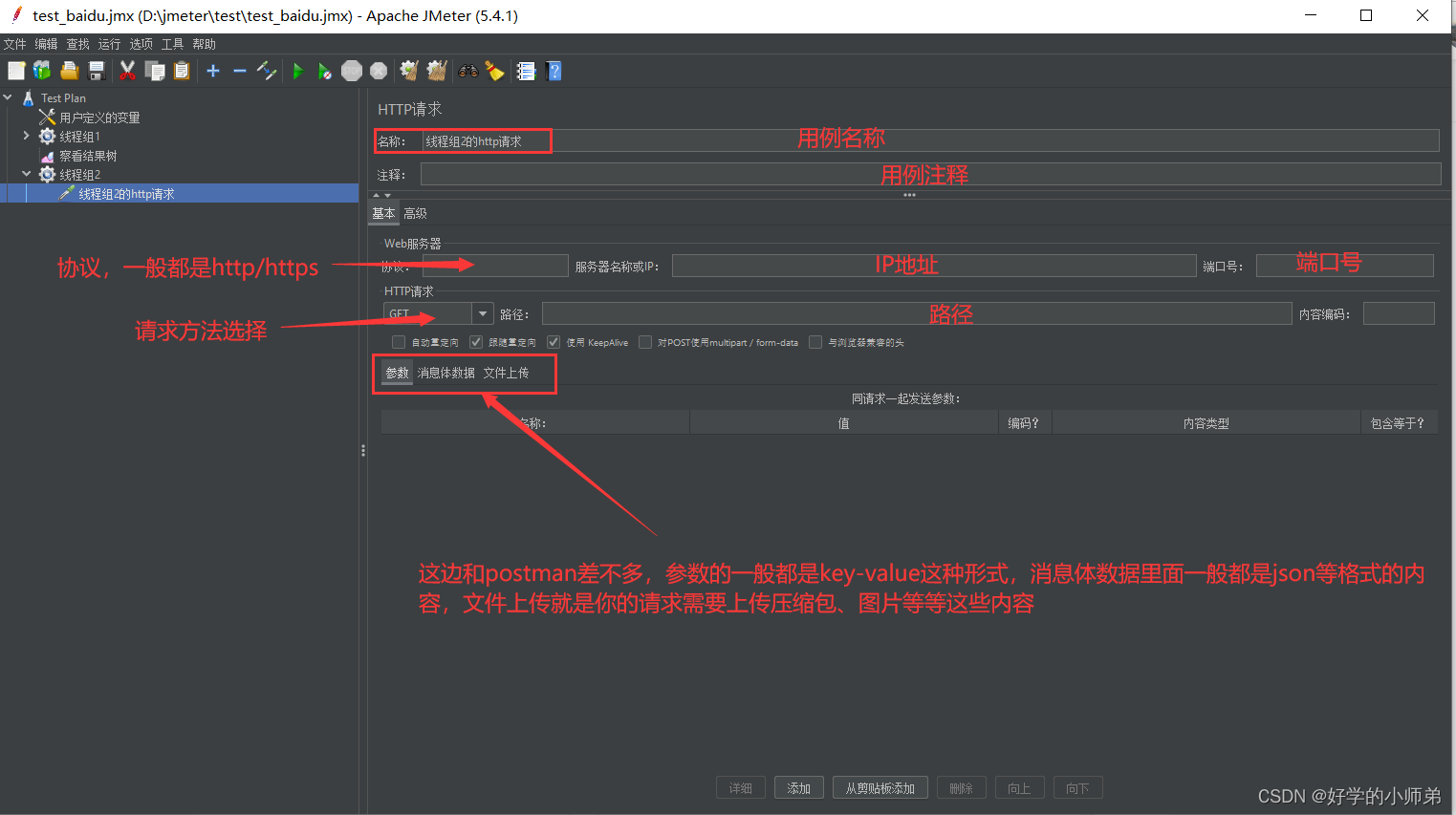Open the Templates toolbar icon
Viewport: 1456px width, 815px height.
(x=42, y=71)
